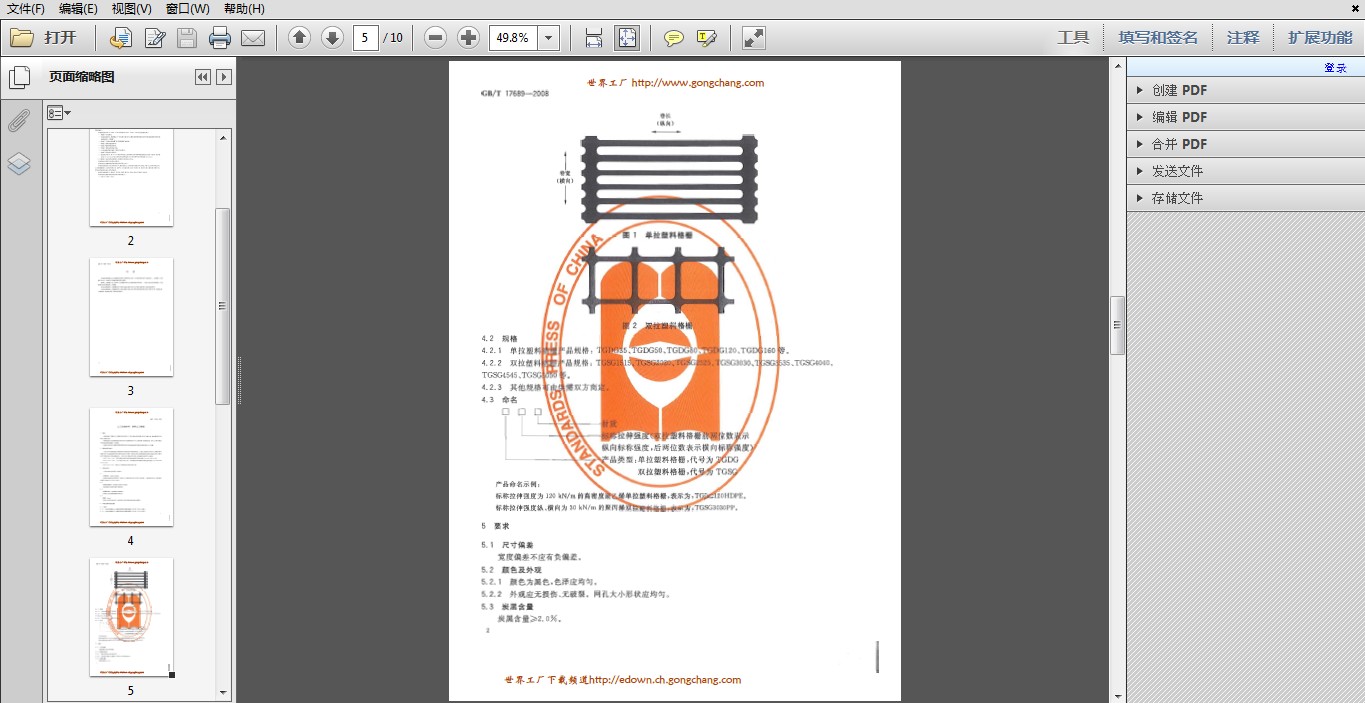1365x703 pixels.
Task: Open the 注释 pane
Action: 1243,38
